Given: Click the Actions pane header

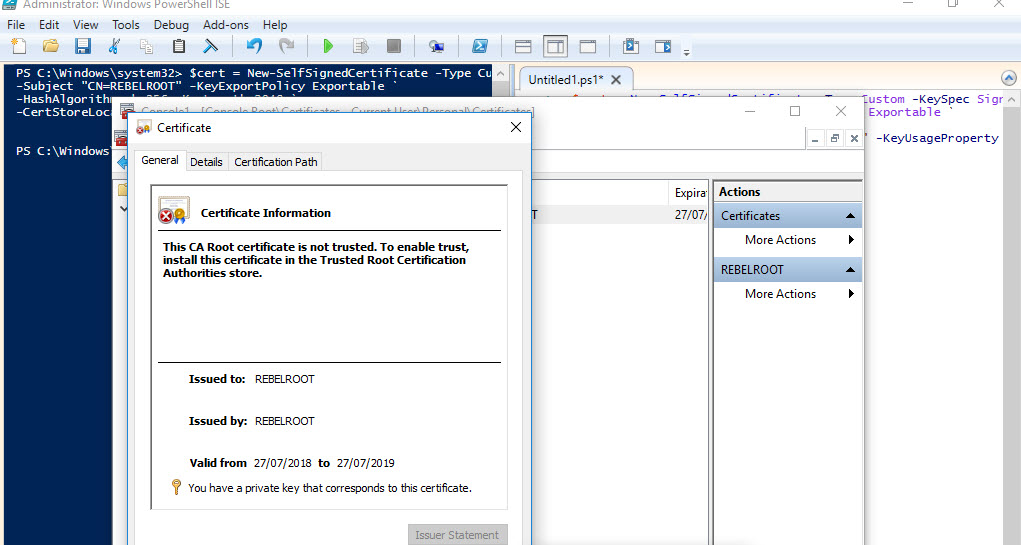Looking at the screenshot, I should [x=788, y=192].
